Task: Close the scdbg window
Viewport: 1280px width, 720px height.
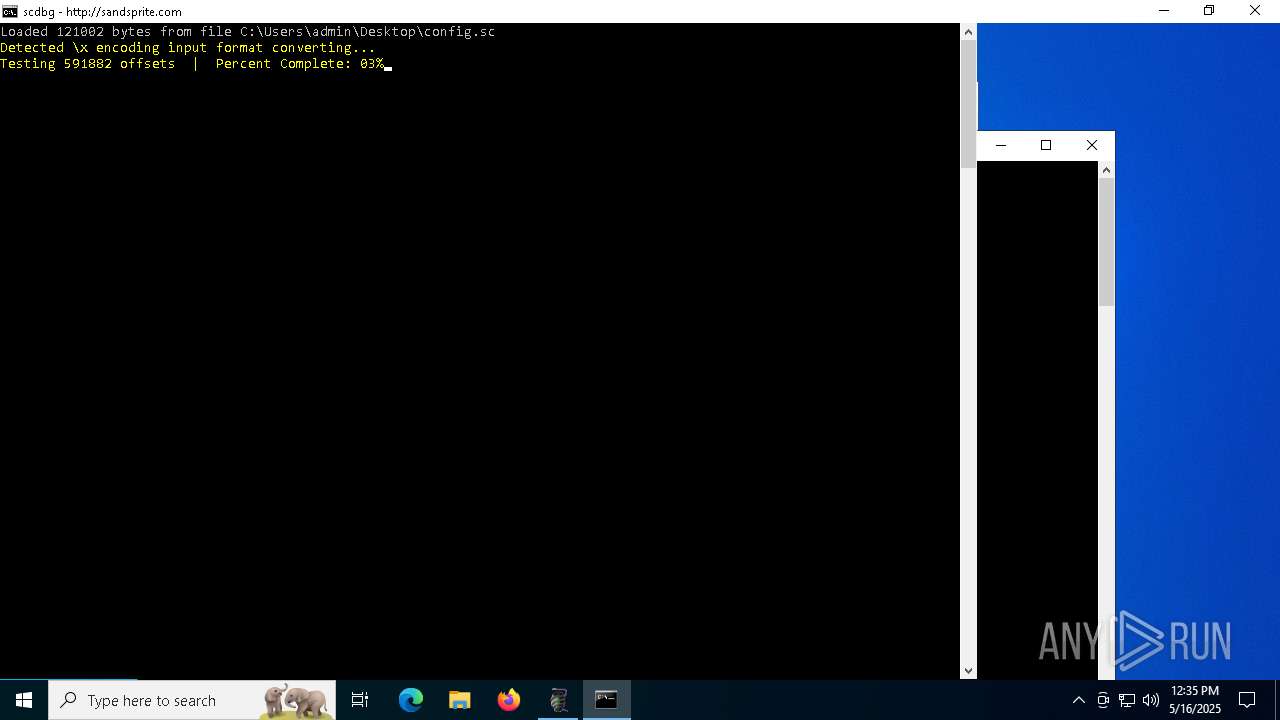Action: [1255, 11]
